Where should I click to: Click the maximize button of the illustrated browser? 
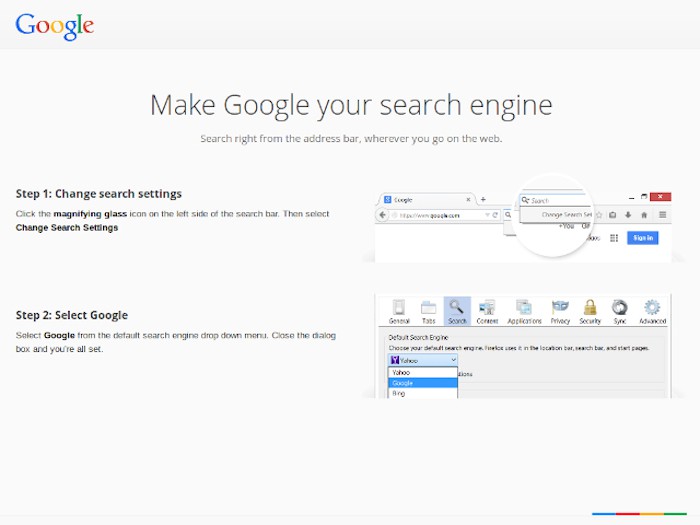click(644, 196)
